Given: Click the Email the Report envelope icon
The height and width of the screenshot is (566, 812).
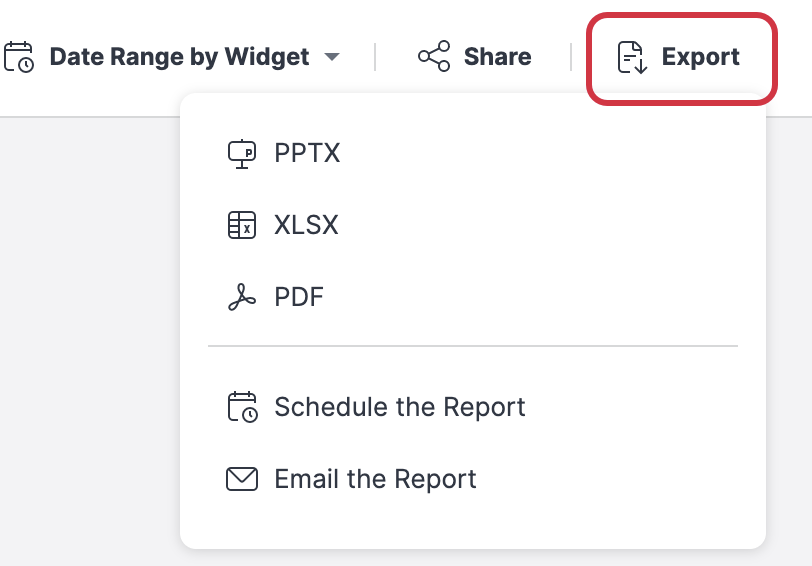Looking at the screenshot, I should (242, 479).
